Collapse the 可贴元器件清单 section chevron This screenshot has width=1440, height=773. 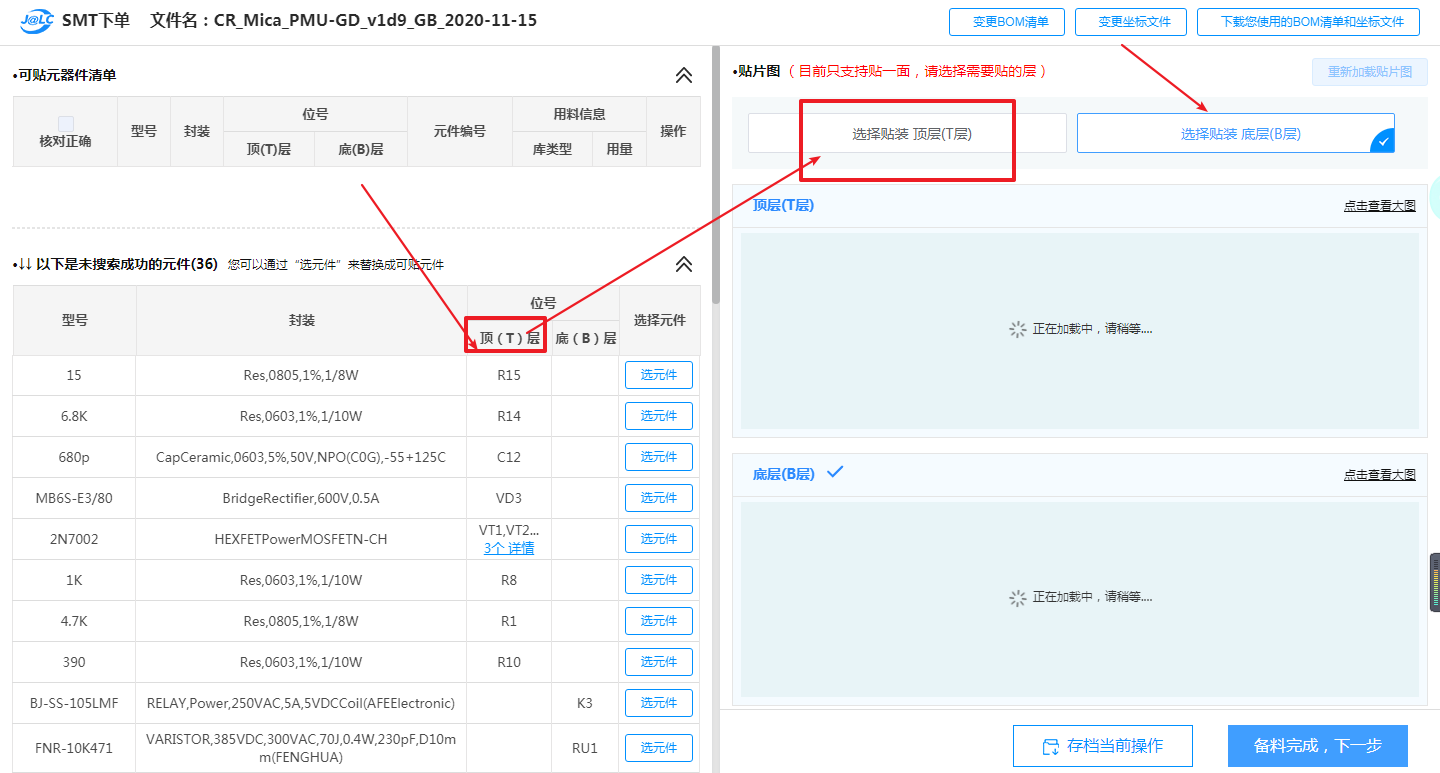tap(684, 75)
